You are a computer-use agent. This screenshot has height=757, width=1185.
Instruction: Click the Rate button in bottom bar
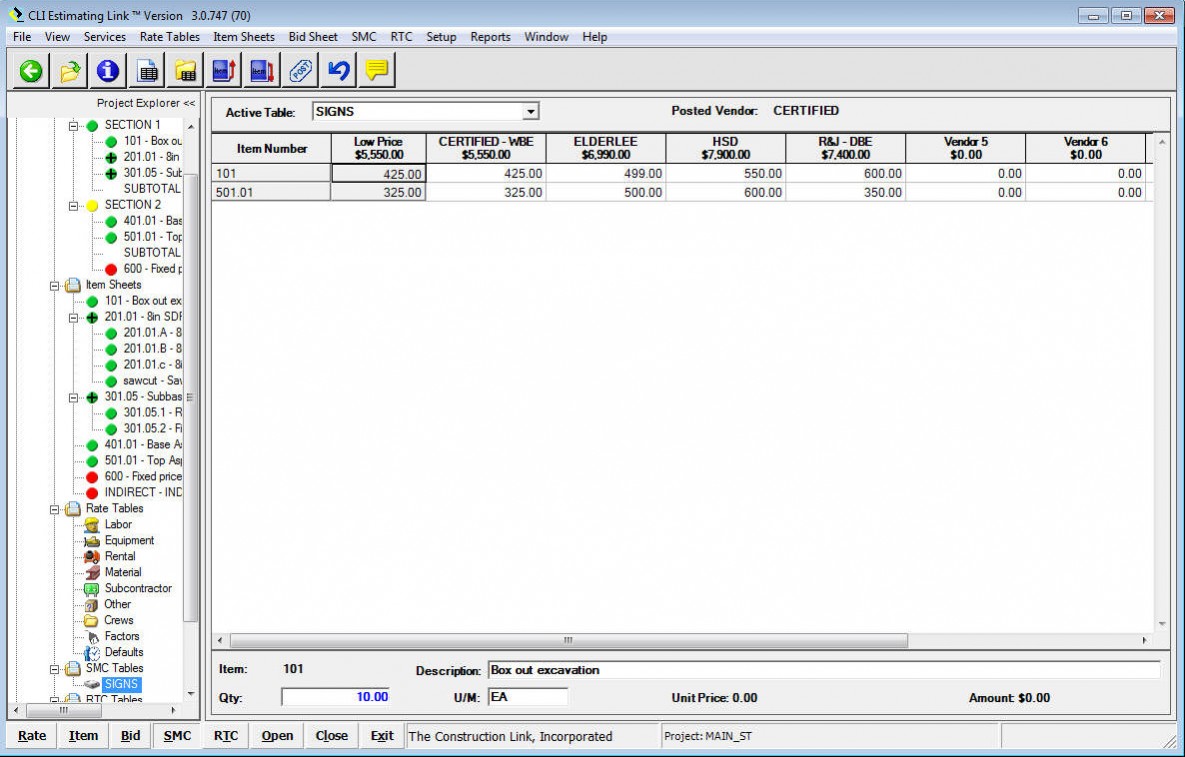[32, 736]
